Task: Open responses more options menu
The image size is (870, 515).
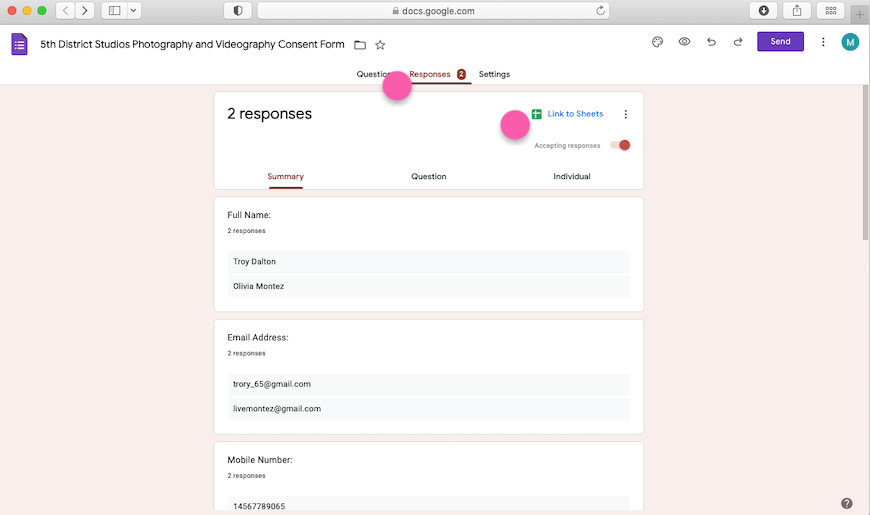Action: coord(626,114)
